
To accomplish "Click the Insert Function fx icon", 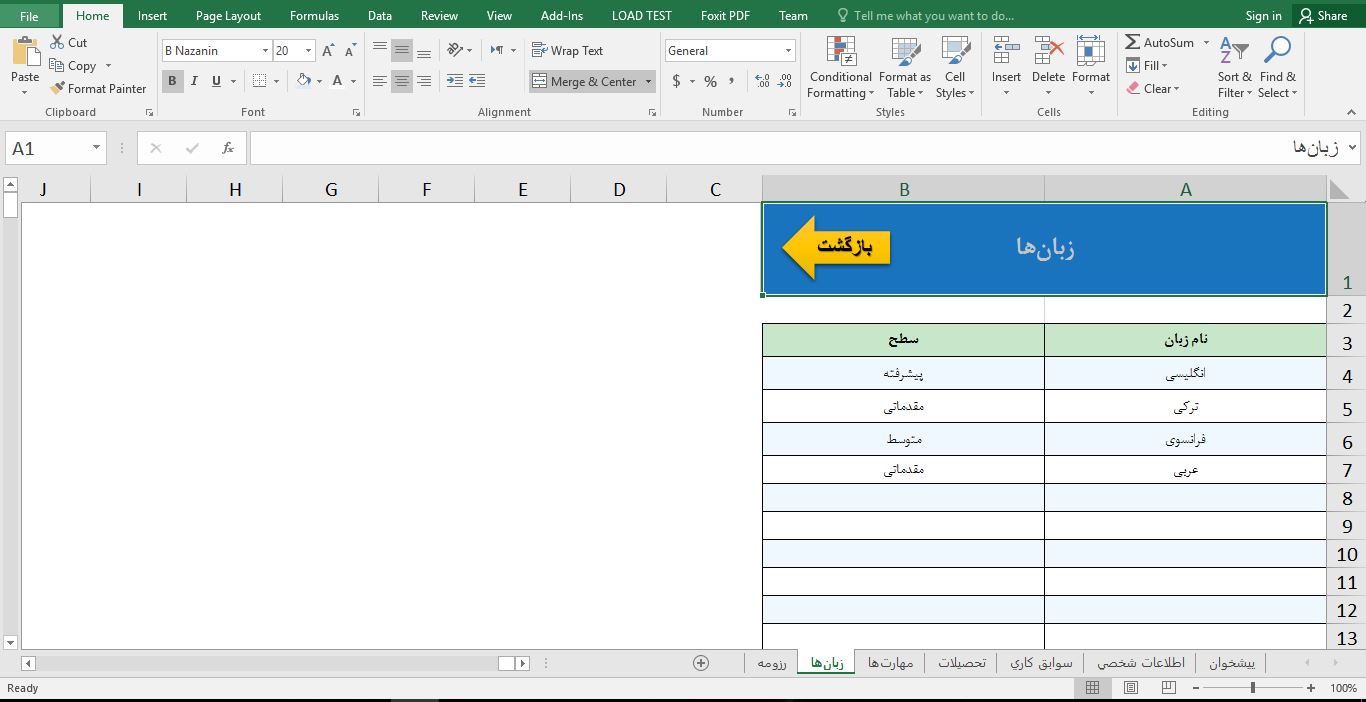I will point(228,148).
